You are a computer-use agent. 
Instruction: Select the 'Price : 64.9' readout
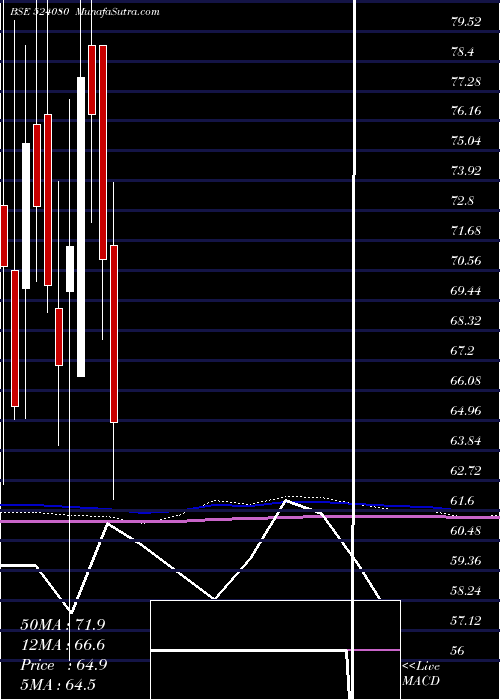64,665
